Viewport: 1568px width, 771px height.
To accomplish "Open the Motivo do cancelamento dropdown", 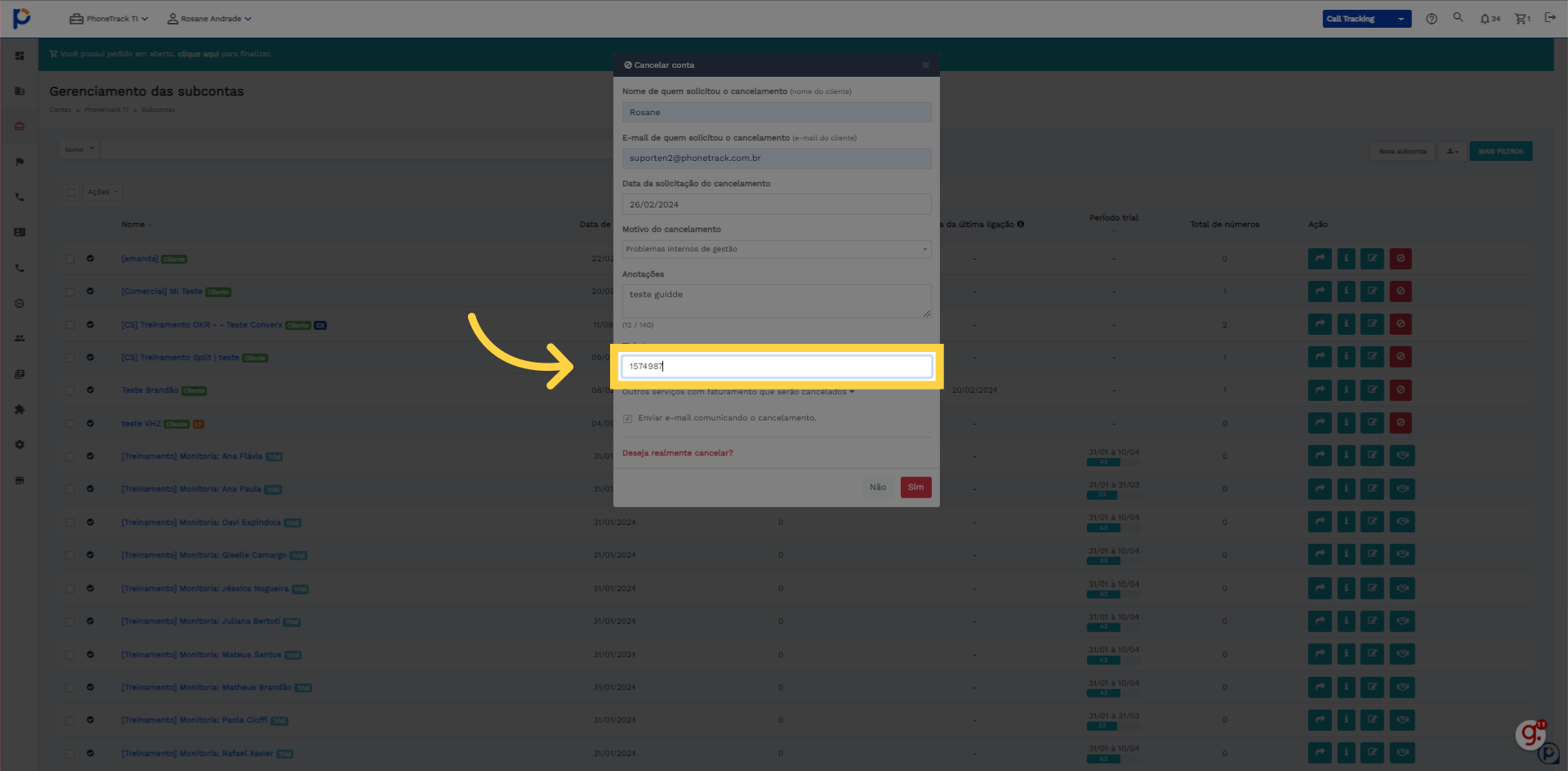I will pyautogui.click(x=777, y=249).
